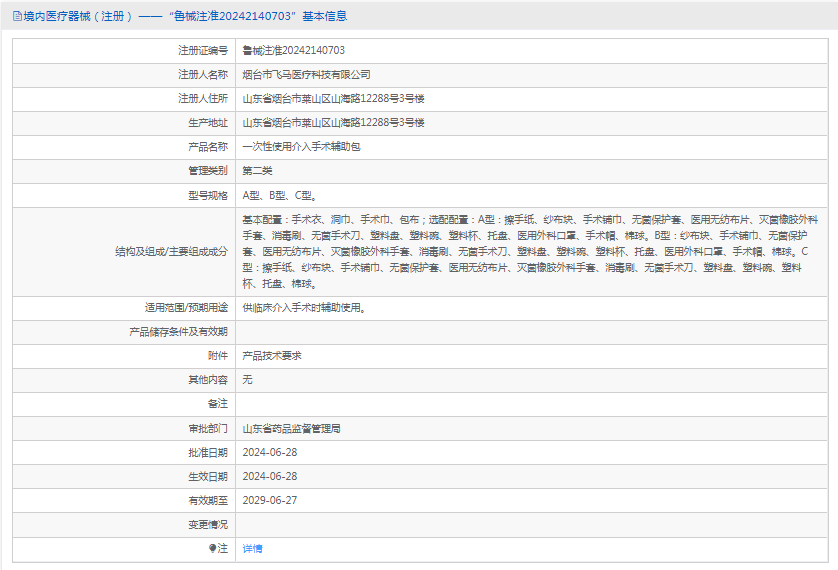Viewport: 838px width, 570px height.
Task: Click the 生产地址 label
Action: coord(208,122)
